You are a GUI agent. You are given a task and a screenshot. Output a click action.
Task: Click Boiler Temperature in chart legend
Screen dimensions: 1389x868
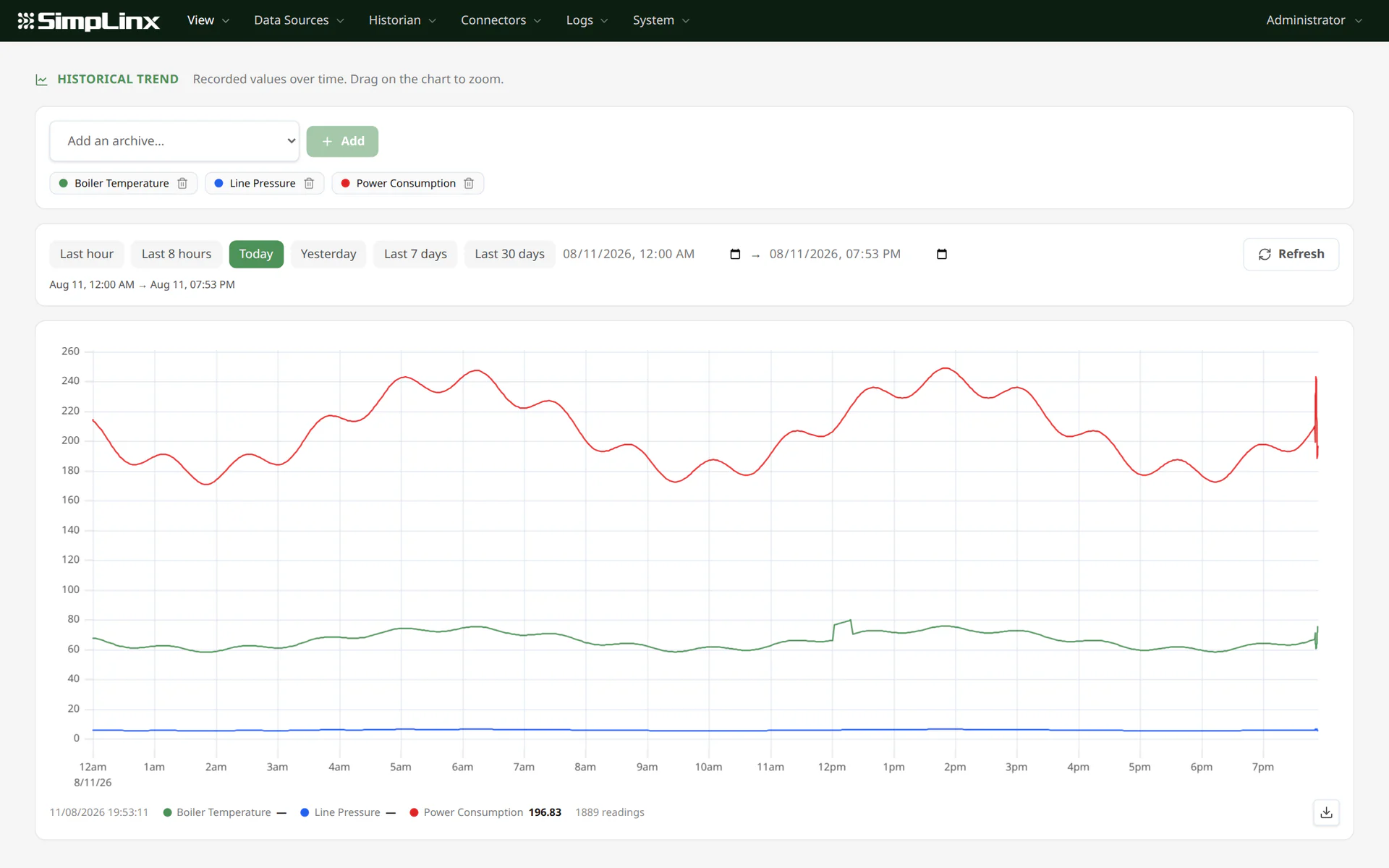[224, 812]
